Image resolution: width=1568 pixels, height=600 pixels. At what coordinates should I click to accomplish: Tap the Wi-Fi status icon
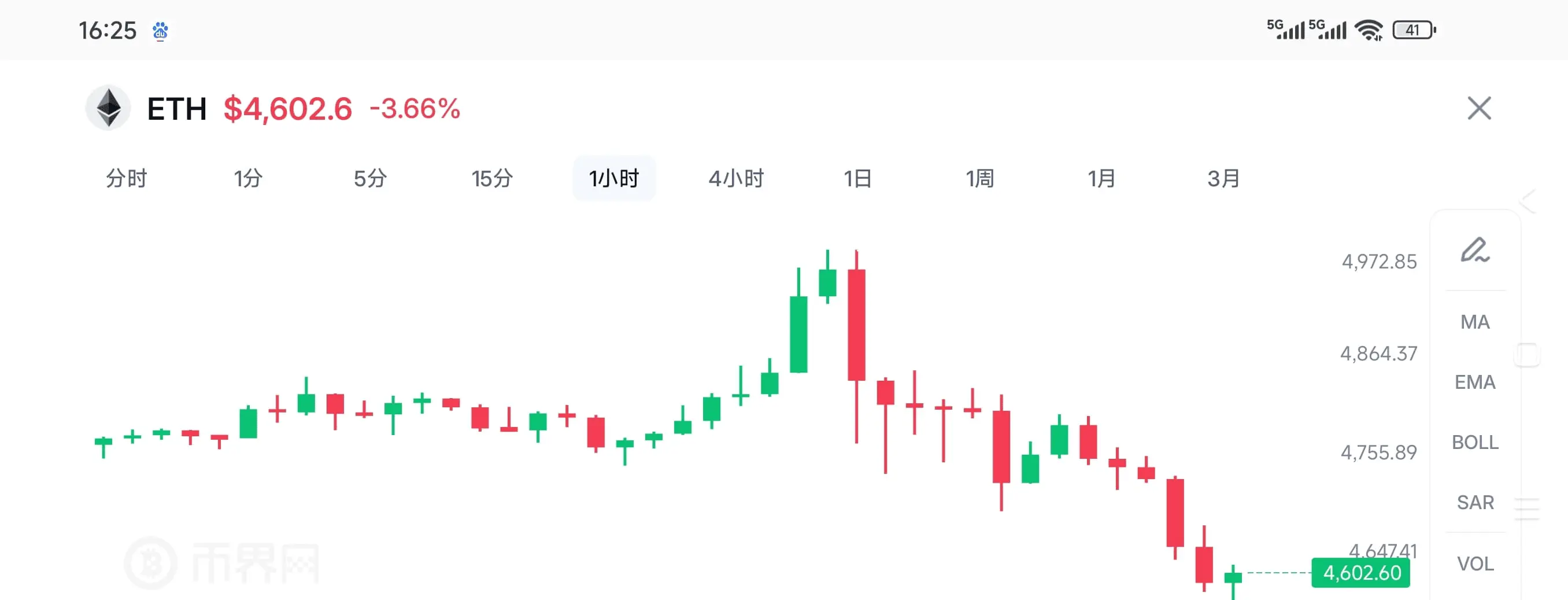[x=1369, y=30]
